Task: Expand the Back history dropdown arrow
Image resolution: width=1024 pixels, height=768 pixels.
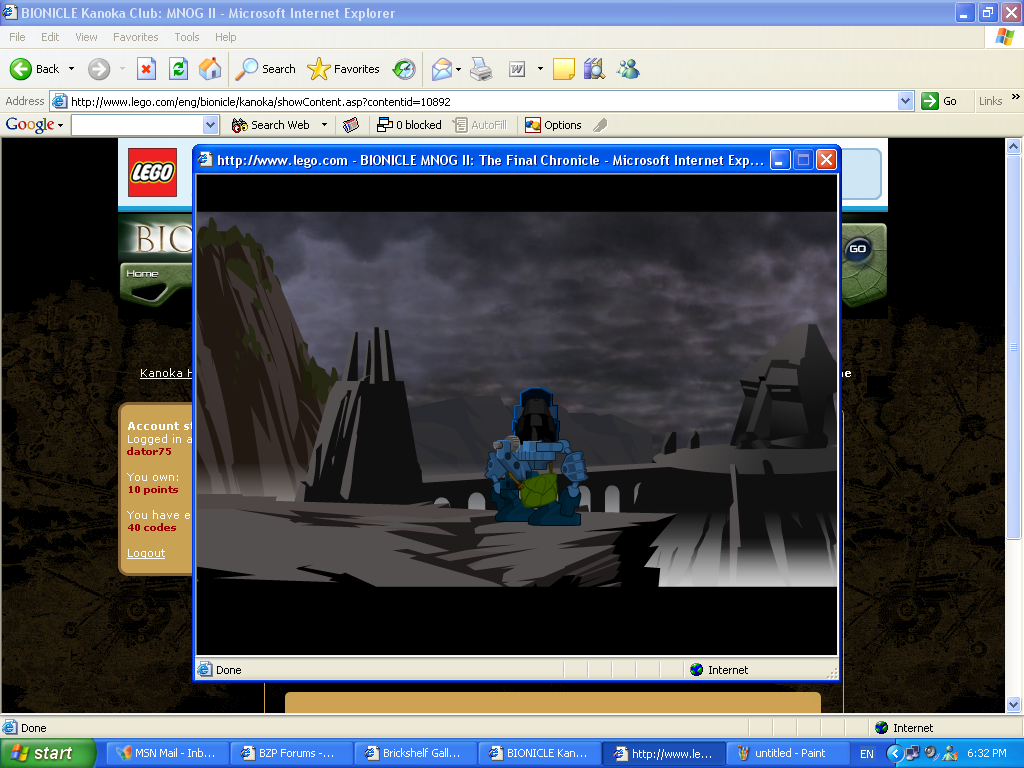Action: coord(71,69)
